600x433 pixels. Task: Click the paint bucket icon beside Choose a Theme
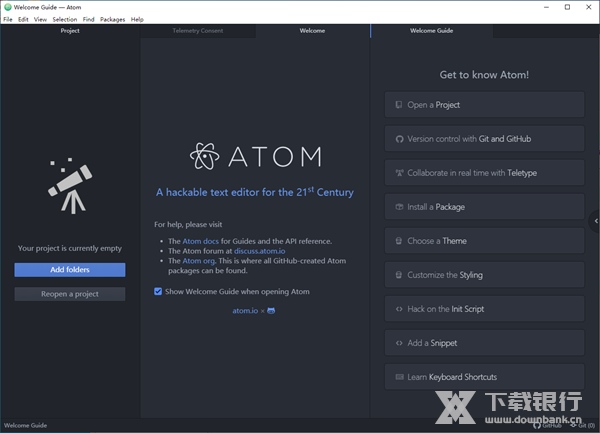point(399,241)
